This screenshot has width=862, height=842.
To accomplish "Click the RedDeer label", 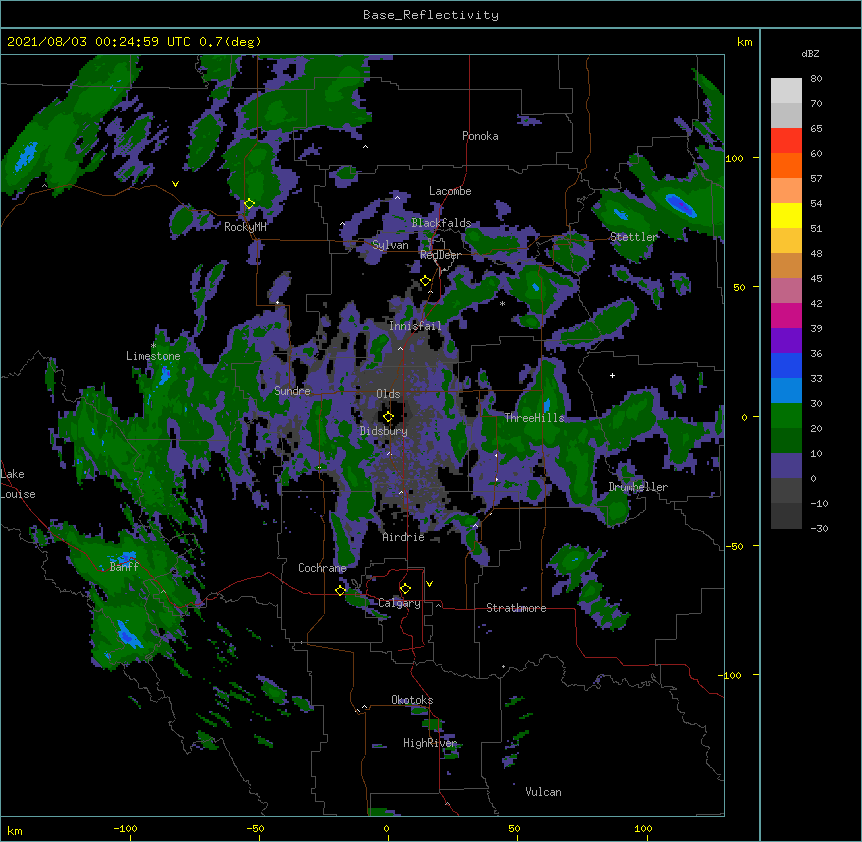I will point(440,255).
